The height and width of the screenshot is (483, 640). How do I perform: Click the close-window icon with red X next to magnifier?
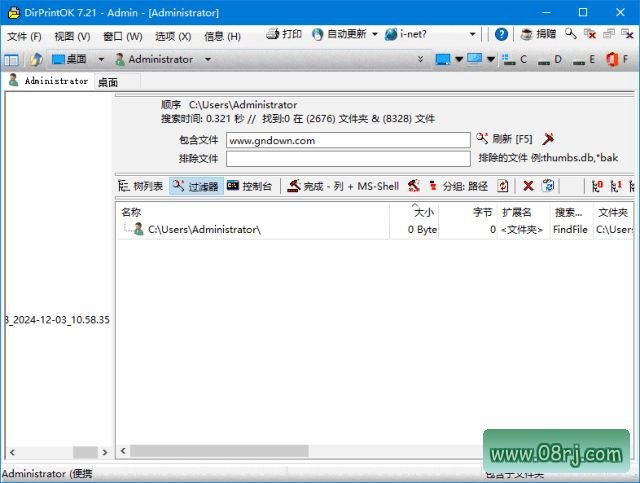coord(590,34)
